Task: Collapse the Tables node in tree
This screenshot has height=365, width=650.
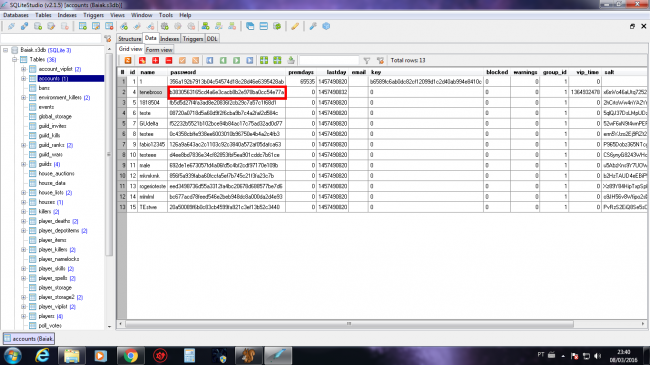Action: [15, 60]
